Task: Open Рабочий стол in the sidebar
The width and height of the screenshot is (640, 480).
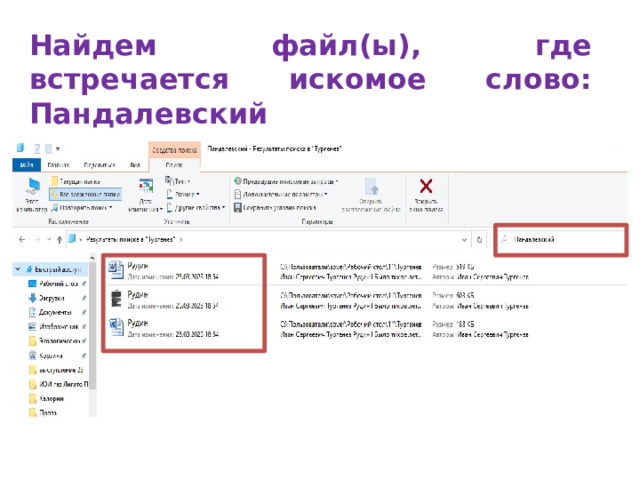Action: [58, 283]
